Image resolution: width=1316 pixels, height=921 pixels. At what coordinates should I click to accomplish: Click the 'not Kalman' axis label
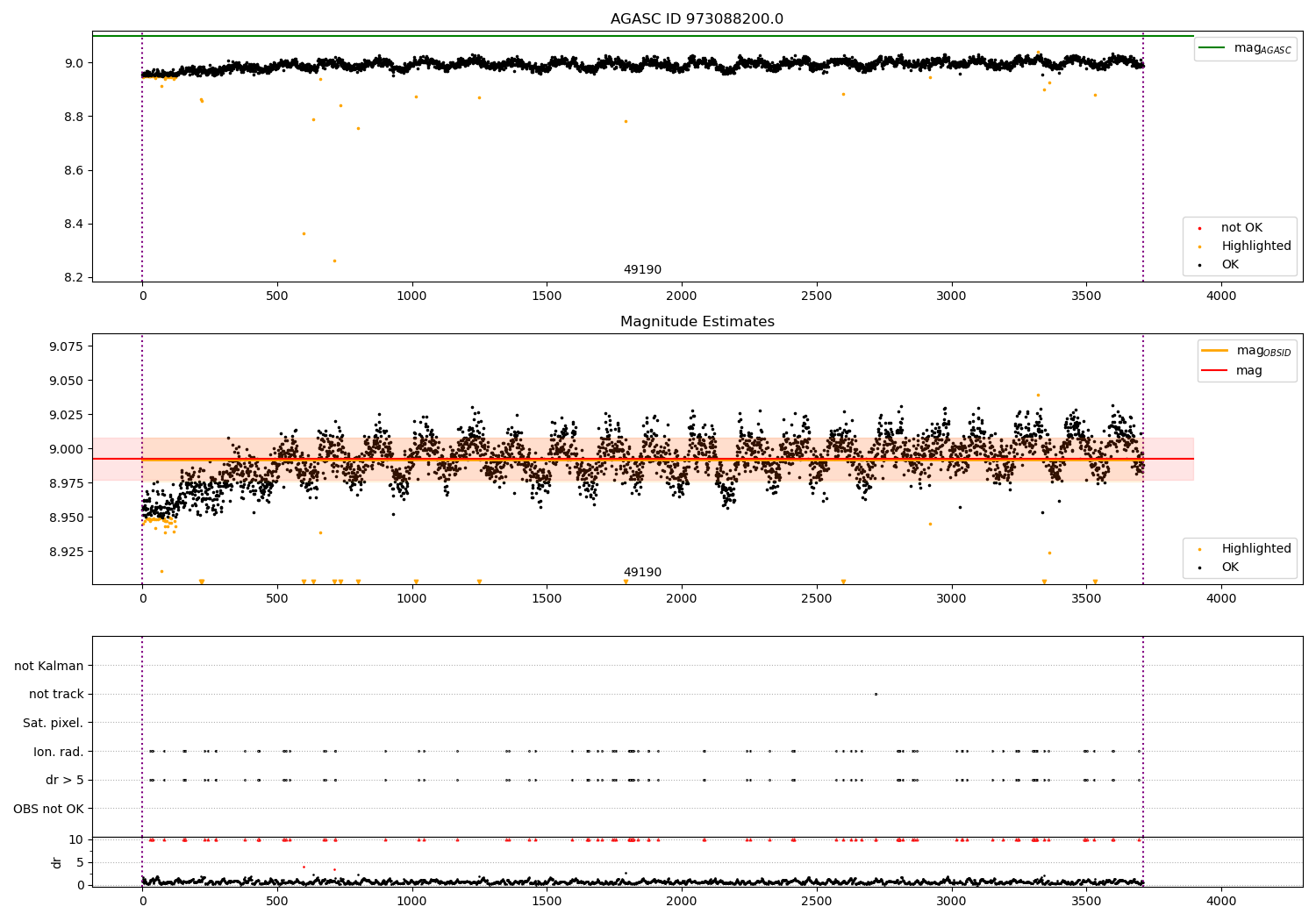coord(49,666)
